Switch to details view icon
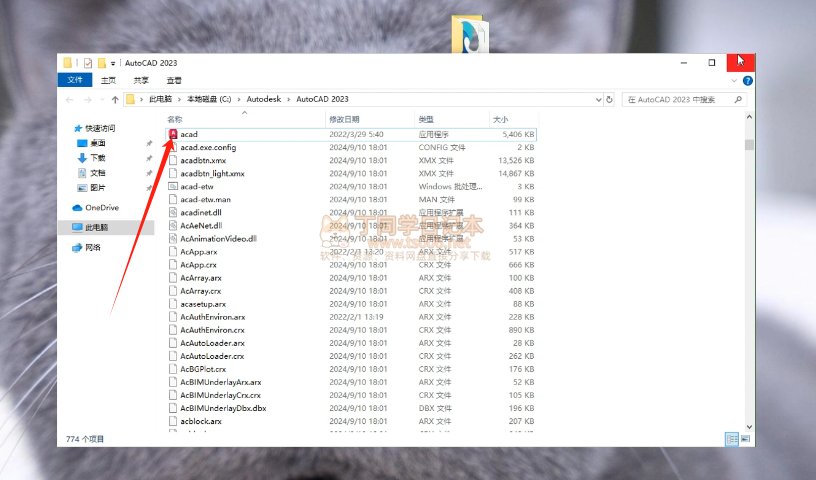 (732, 439)
